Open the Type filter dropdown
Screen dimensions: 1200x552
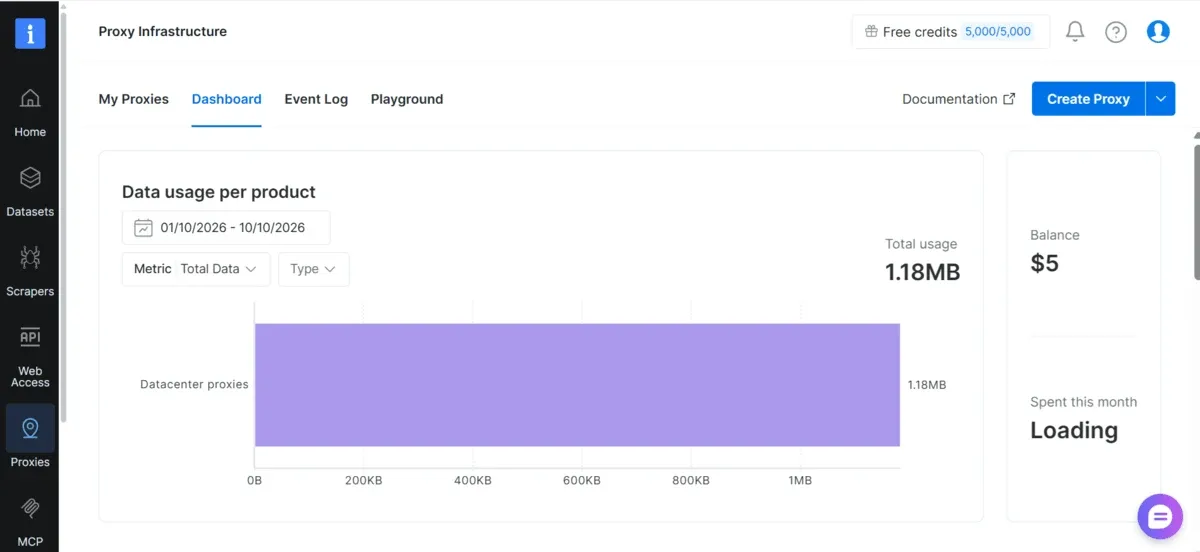coord(314,269)
